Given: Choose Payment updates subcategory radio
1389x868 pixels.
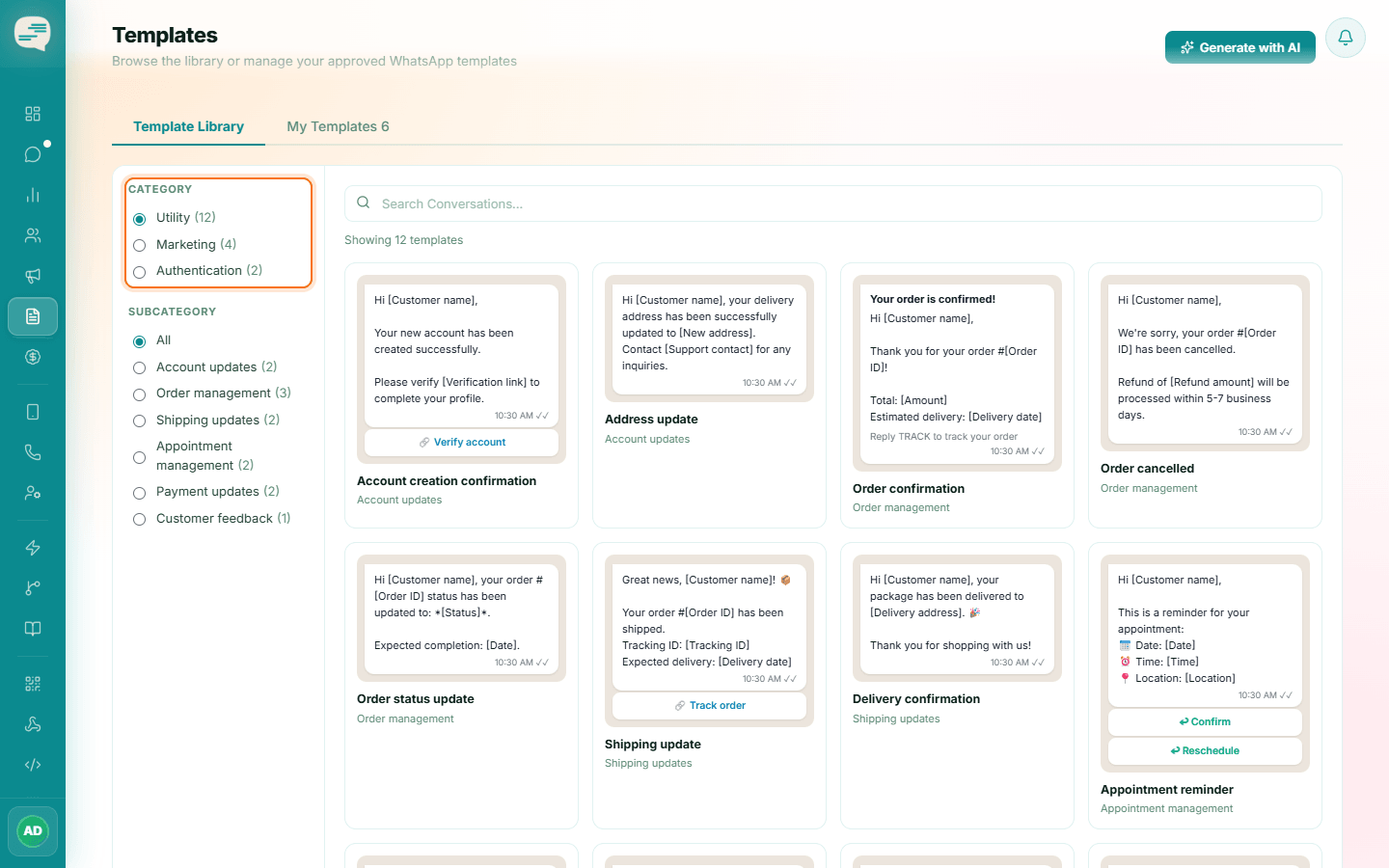Looking at the screenshot, I should pos(139,493).
